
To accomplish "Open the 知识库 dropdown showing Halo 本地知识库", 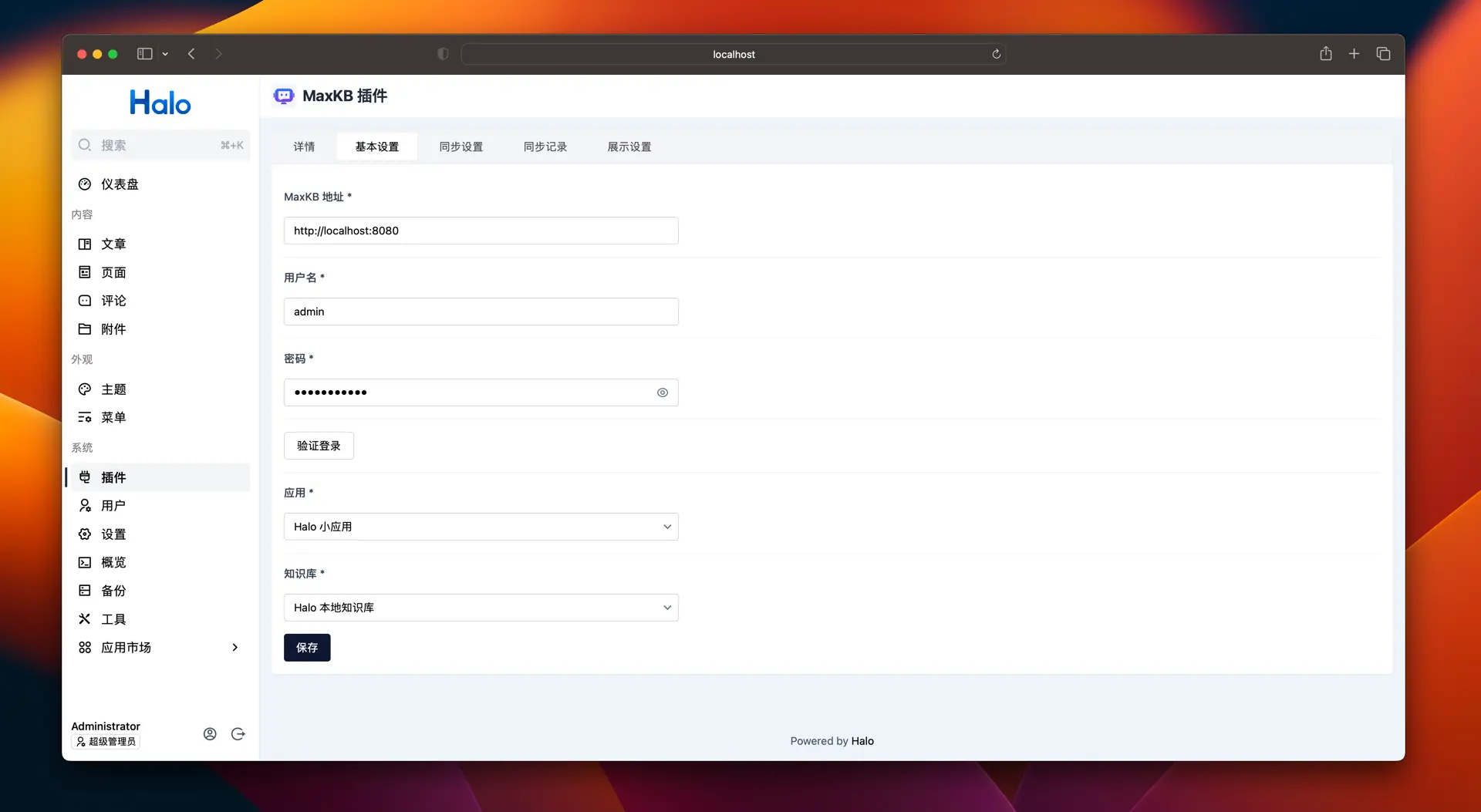I will coord(481,608).
